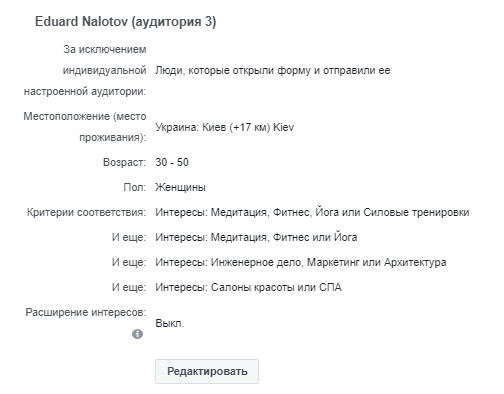Click the Пол label
Screen dimensions: 504x394
click(135, 187)
